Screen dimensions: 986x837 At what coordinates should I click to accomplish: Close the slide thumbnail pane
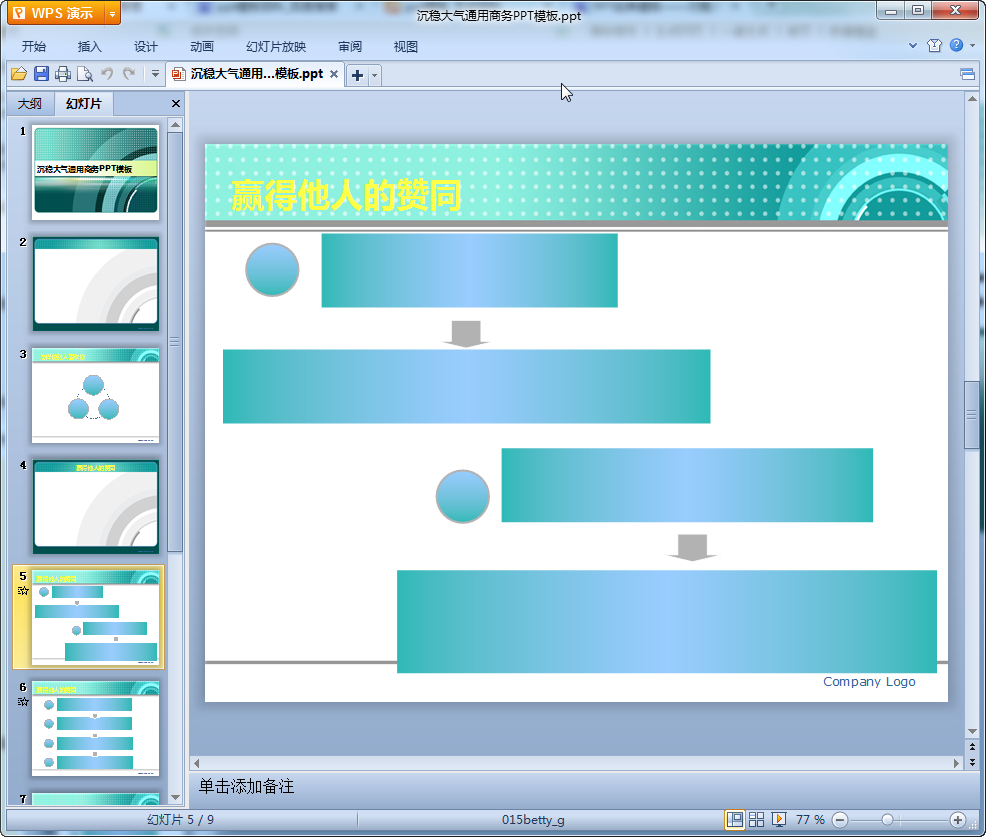pos(176,104)
